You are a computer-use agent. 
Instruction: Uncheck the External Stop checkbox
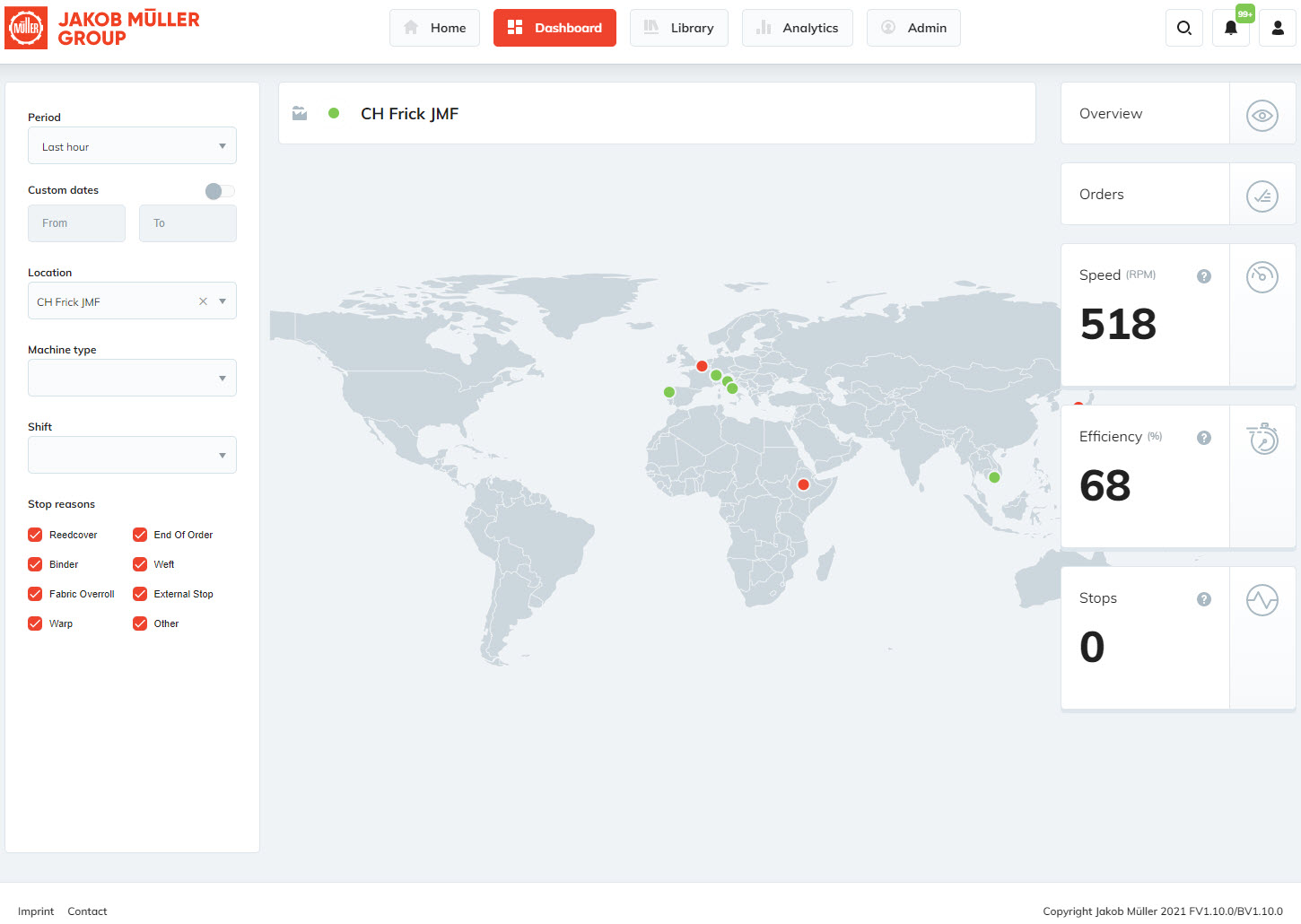coord(140,594)
